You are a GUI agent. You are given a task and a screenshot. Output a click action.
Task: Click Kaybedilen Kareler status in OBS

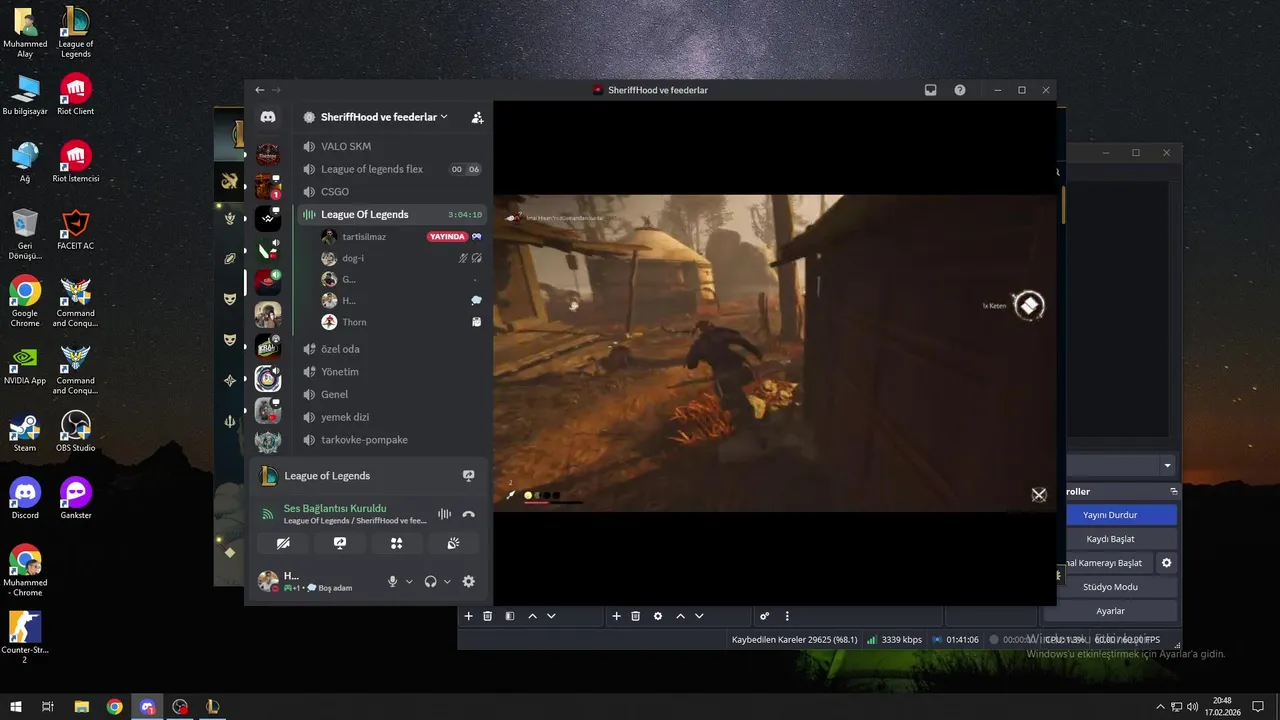coord(795,640)
